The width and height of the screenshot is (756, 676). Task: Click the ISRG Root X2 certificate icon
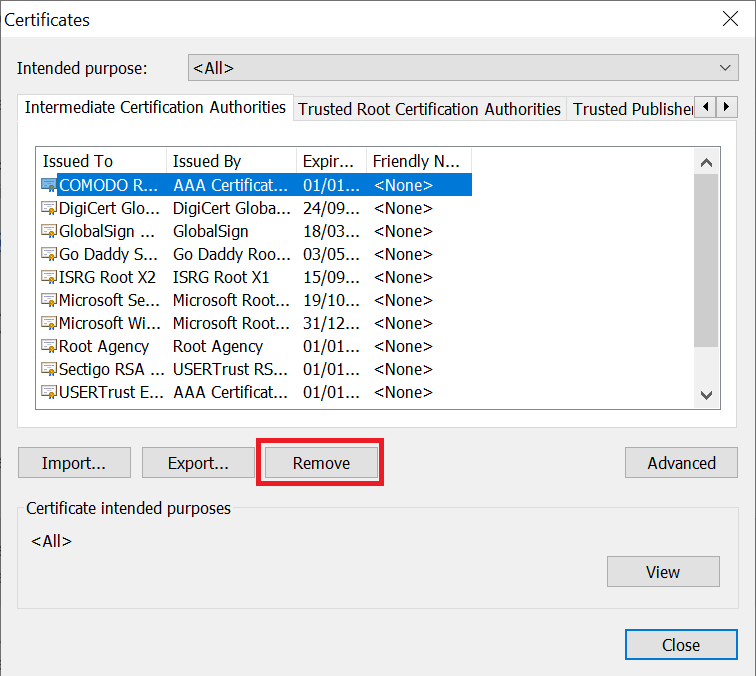(x=49, y=277)
